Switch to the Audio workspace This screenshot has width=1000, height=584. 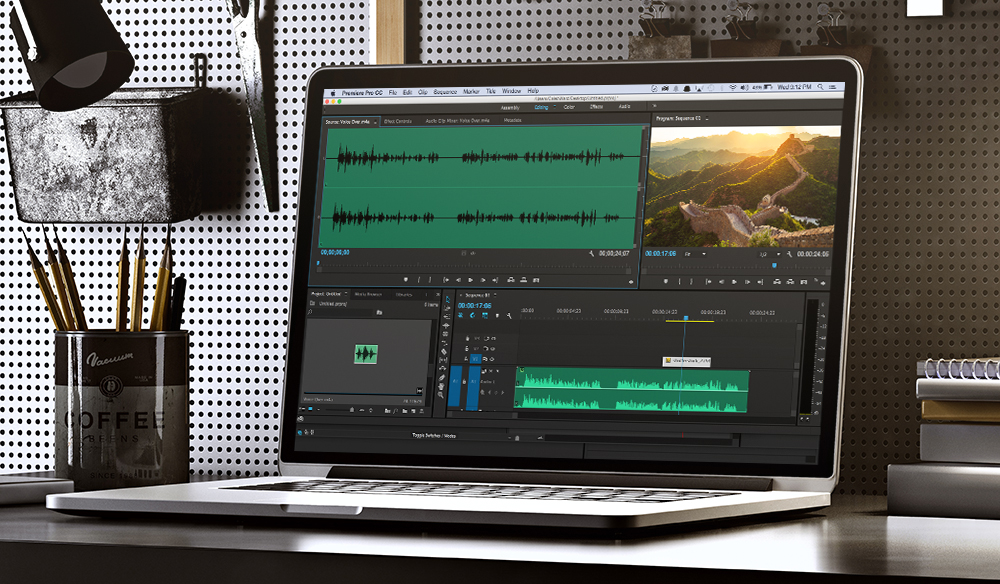[624, 106]
